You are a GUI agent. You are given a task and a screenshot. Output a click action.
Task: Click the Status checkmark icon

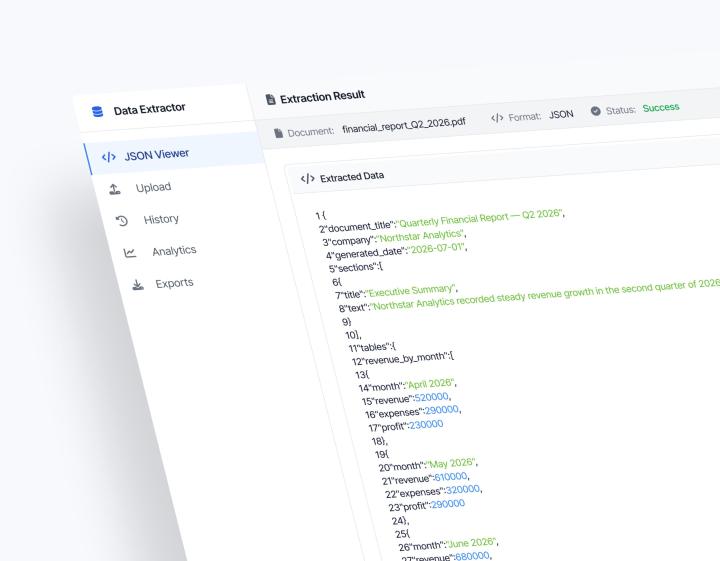[x=596, y=111]
